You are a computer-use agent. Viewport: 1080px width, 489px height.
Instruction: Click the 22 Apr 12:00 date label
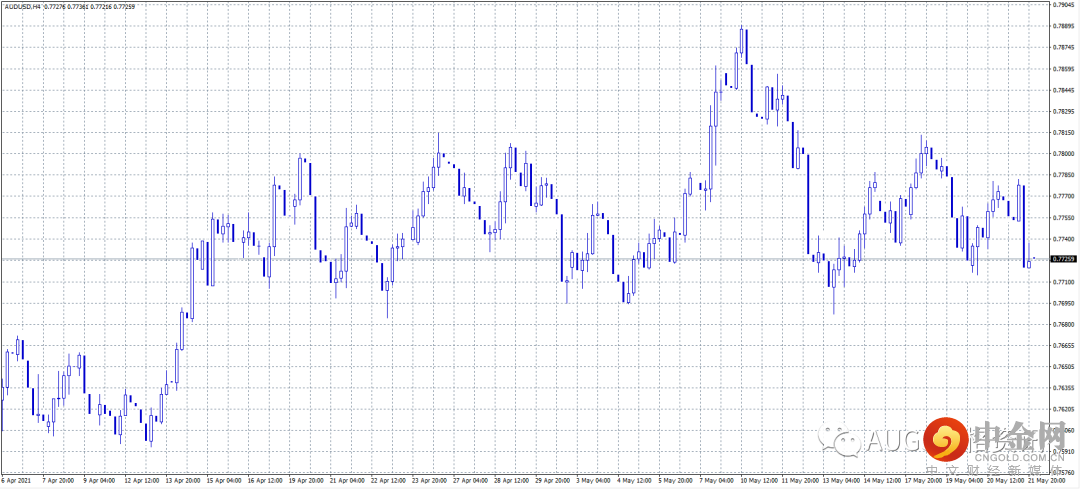pos(389,479)
